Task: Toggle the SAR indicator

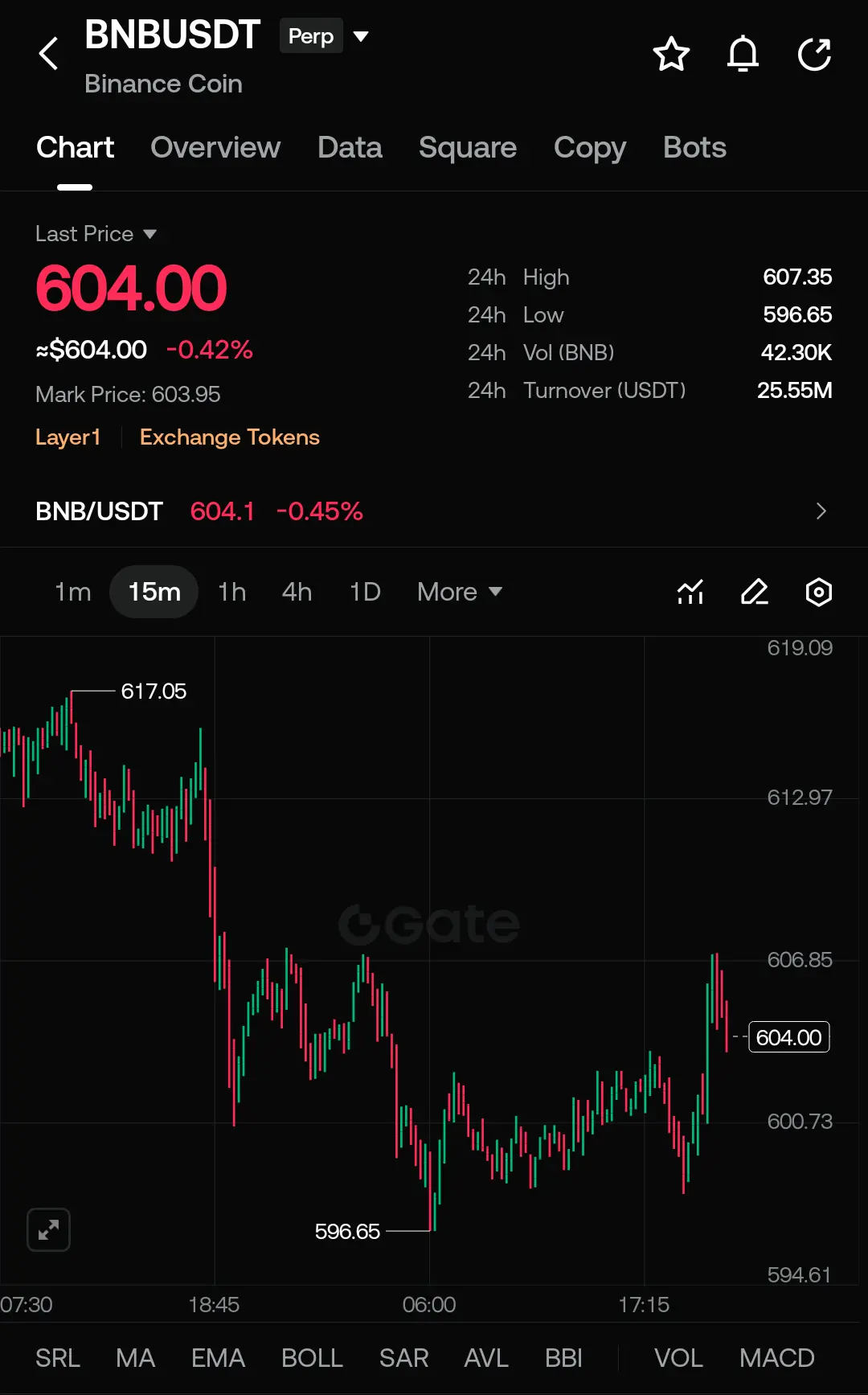Action: tap(403, 1358)
